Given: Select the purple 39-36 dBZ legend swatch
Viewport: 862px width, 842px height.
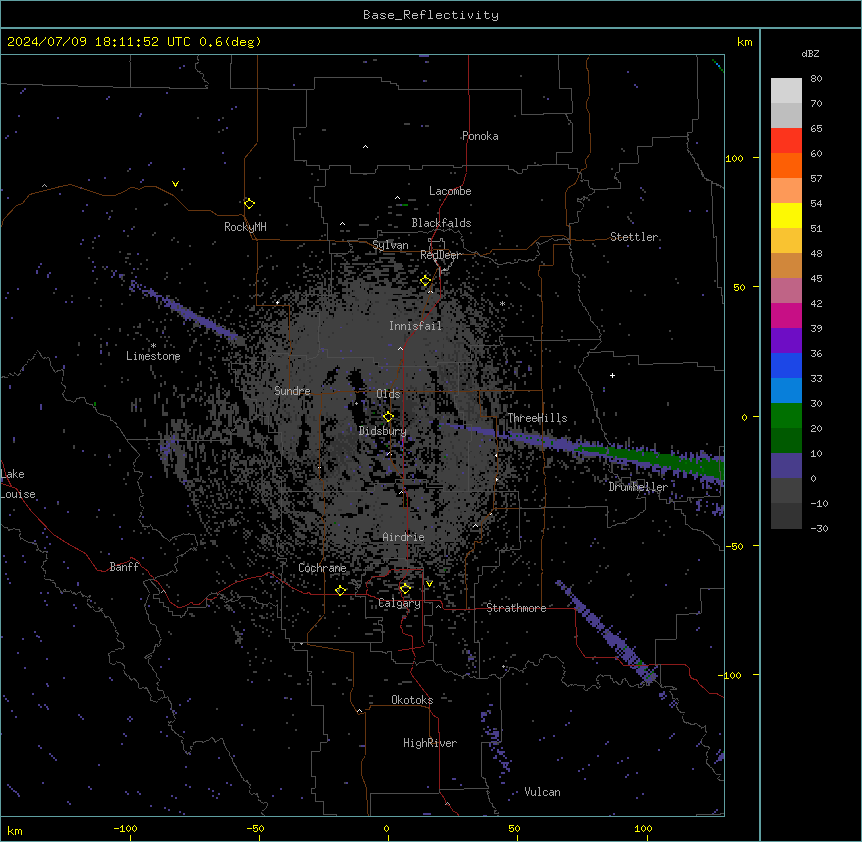Looking at the screenshot, I should [786, 341].
